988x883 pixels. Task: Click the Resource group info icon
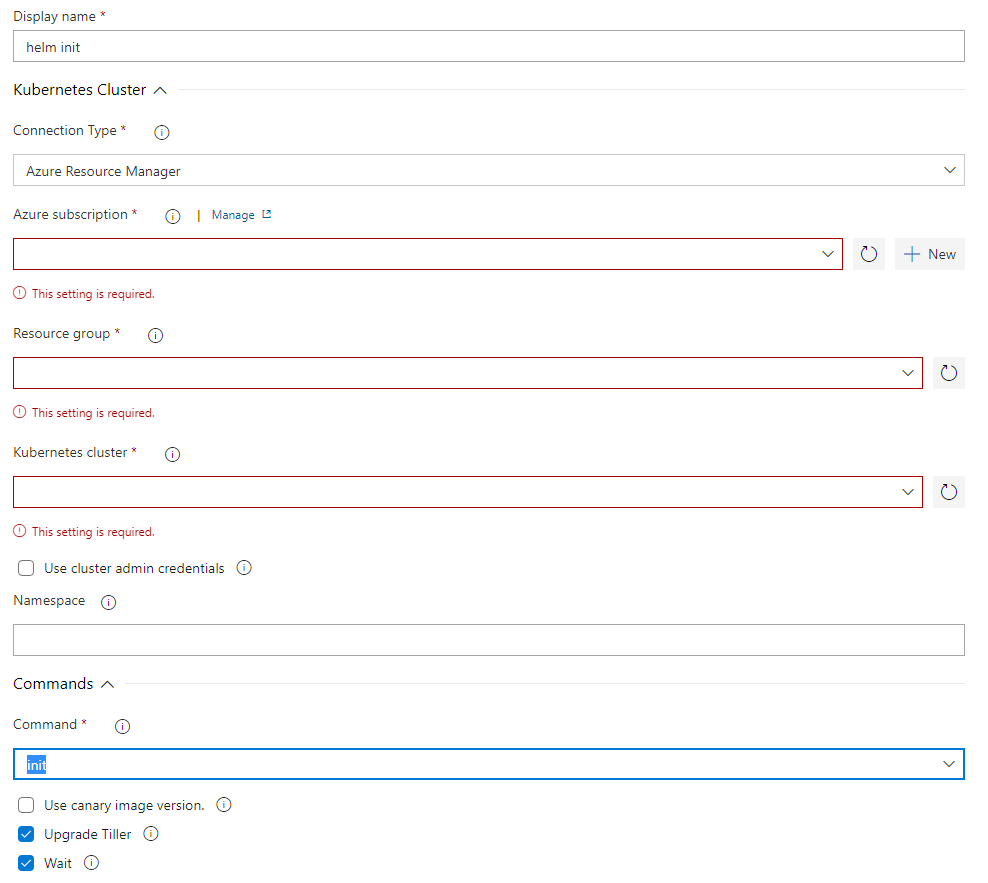tap(155, 334)
